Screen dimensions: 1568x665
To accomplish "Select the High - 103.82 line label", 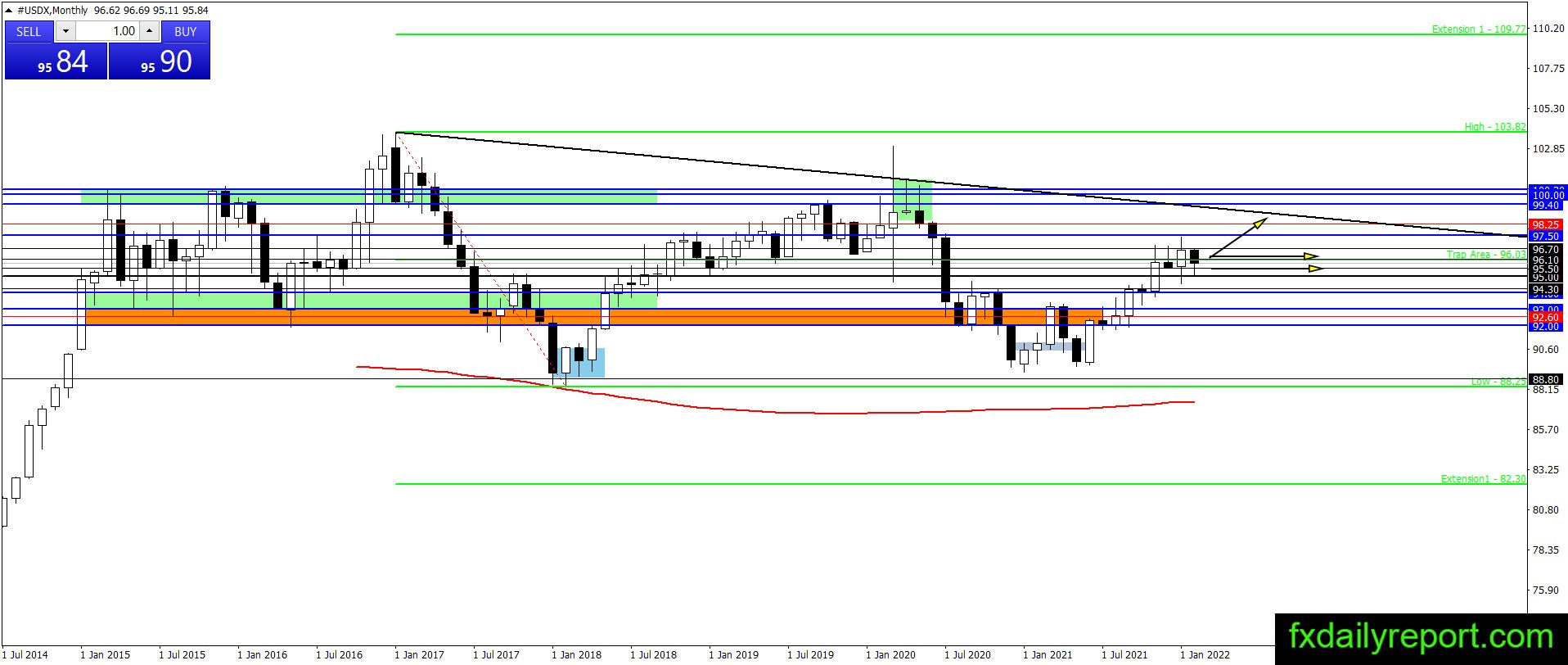I will point(1494,127).
